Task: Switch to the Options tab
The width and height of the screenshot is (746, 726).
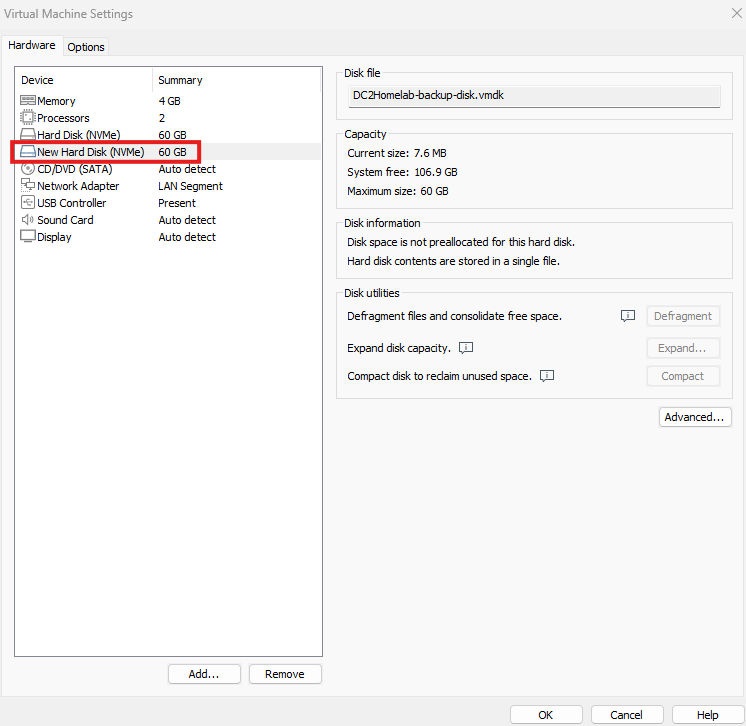Action: tap(86, 47)
